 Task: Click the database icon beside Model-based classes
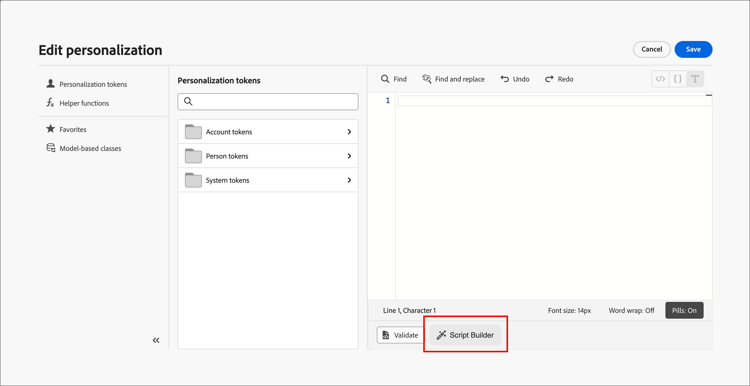tap(50, 148)
